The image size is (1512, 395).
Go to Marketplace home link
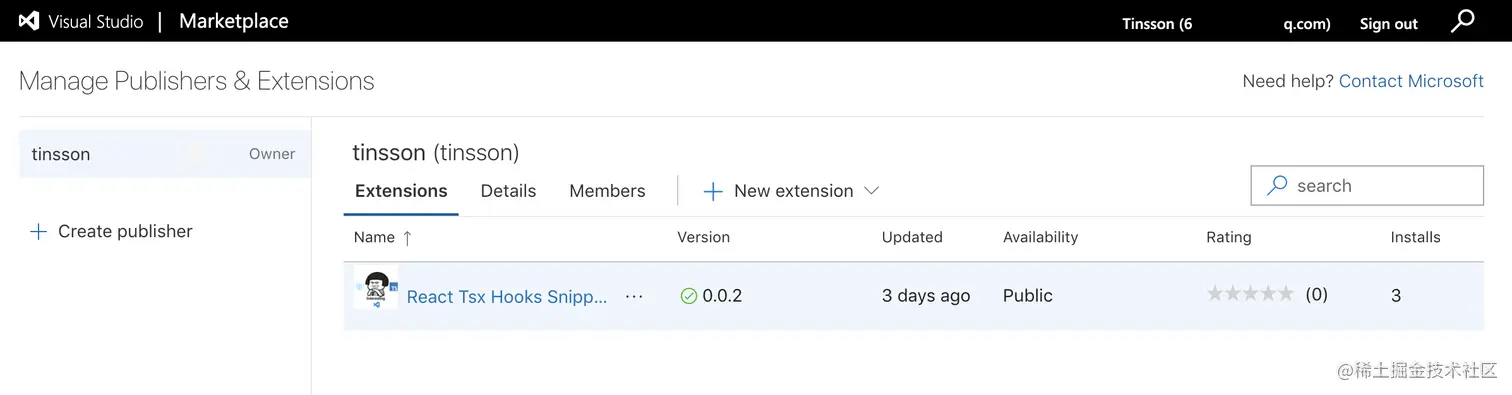click(234, 21)
